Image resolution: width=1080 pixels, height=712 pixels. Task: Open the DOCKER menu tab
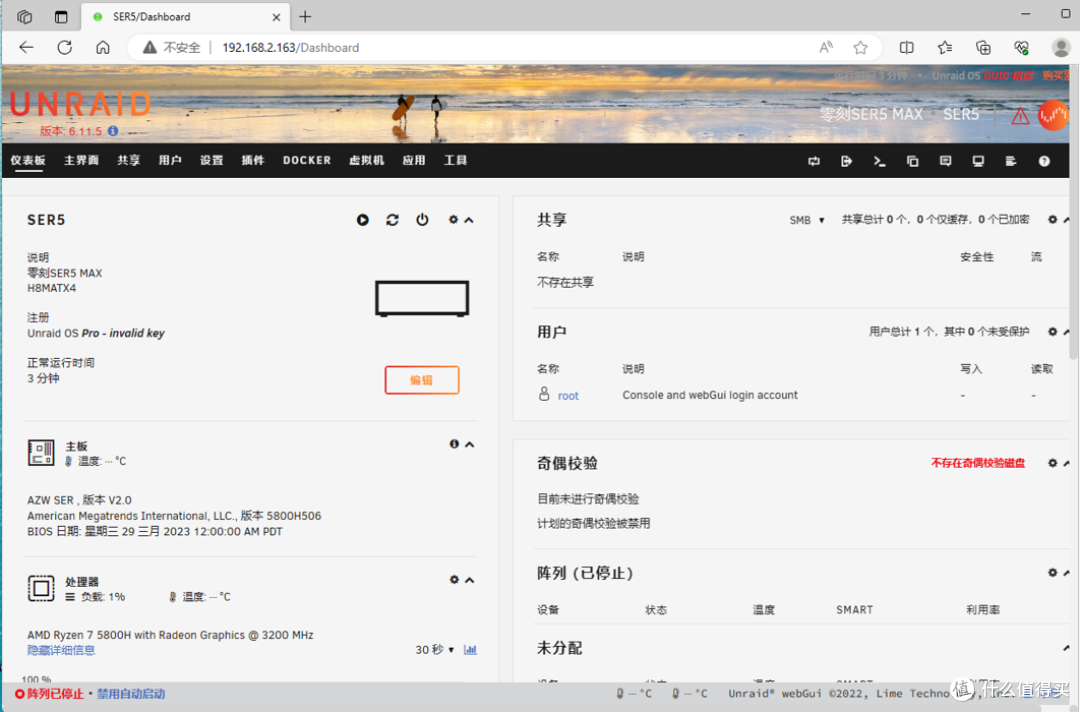click(x=307, y=160)
